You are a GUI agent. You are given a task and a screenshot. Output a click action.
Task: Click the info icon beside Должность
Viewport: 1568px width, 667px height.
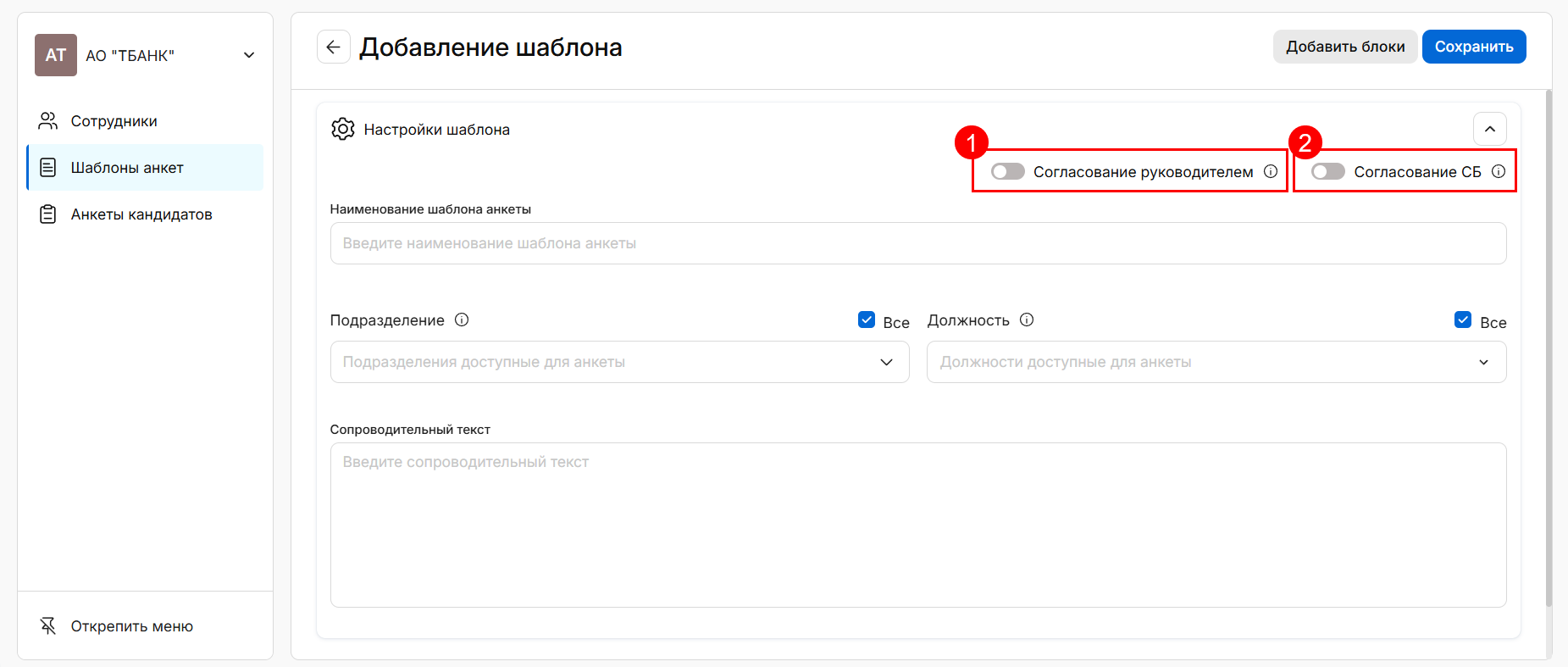tap(1027, 320)
